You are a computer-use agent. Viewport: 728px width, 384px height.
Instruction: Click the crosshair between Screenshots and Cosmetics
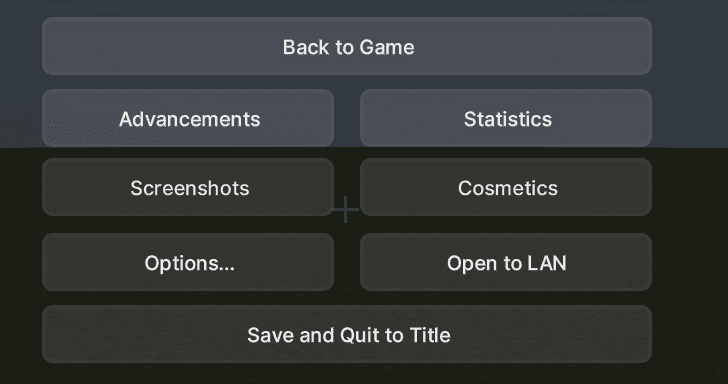point(345,209)
